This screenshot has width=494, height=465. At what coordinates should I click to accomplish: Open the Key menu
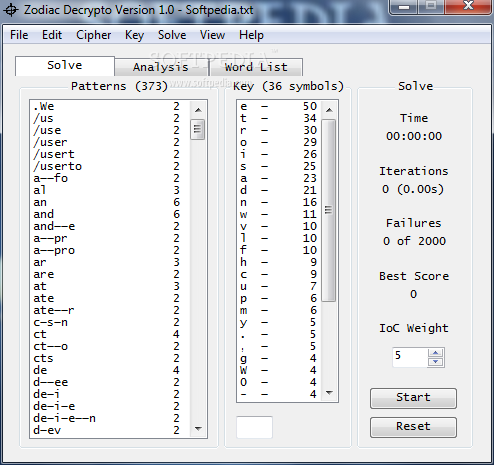pos(134,35)
